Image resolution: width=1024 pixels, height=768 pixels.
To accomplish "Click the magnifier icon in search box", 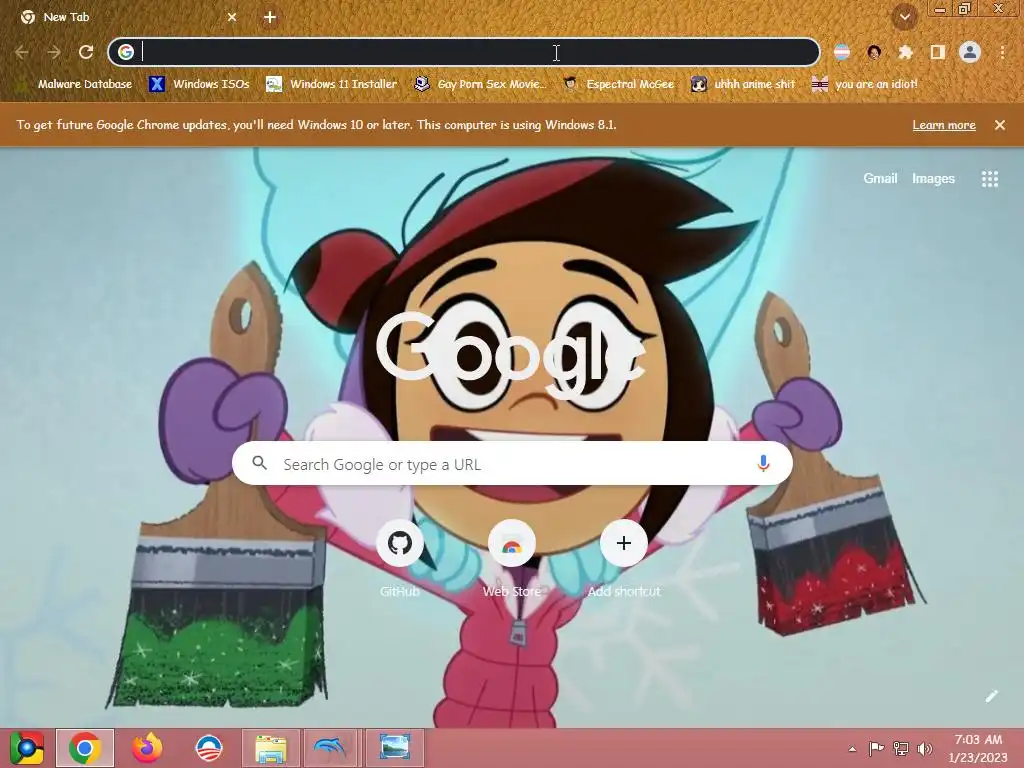I will click(x=259, y=463).
